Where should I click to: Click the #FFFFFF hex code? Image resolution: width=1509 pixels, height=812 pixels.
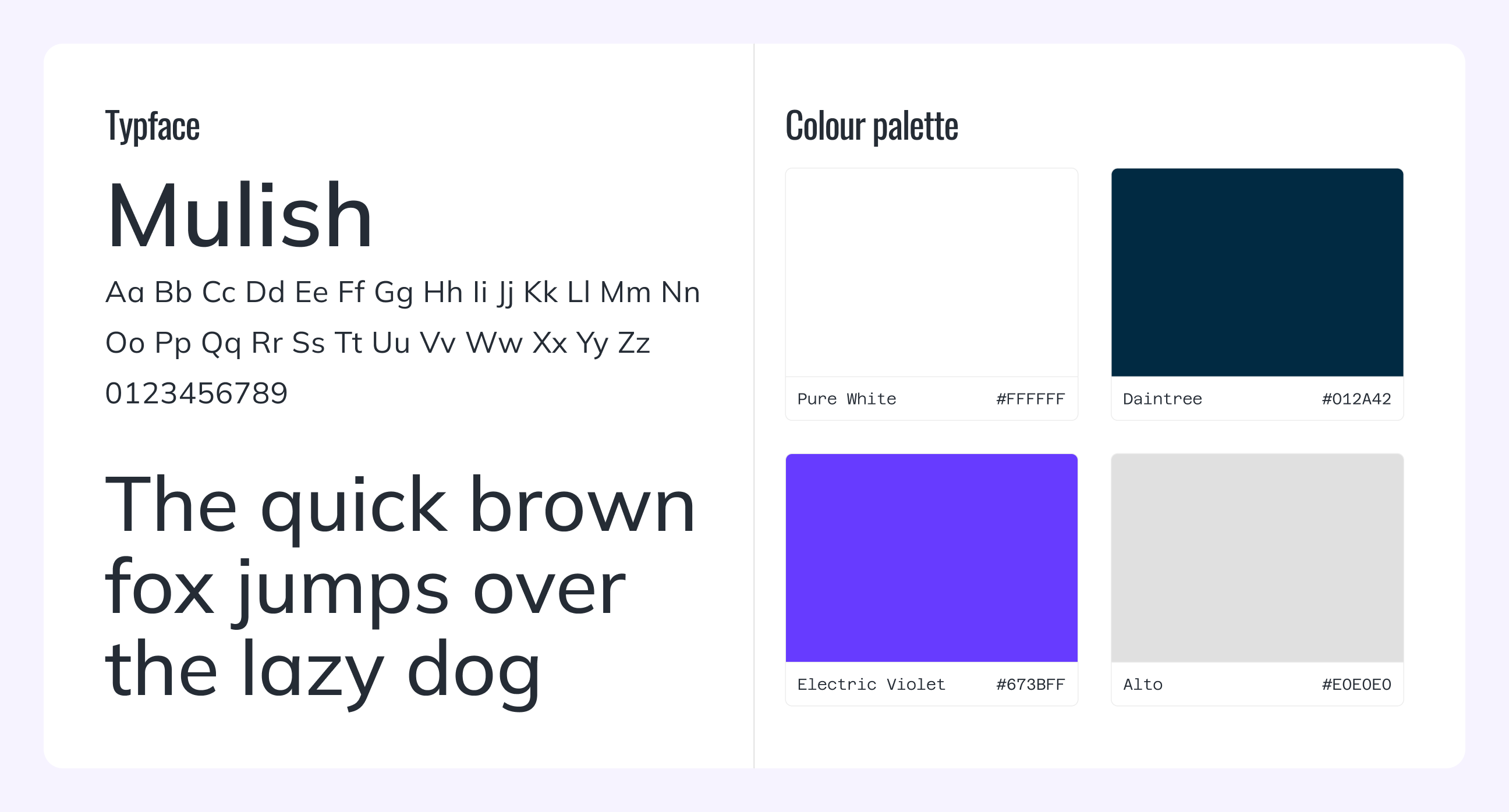click(1030, 399)
